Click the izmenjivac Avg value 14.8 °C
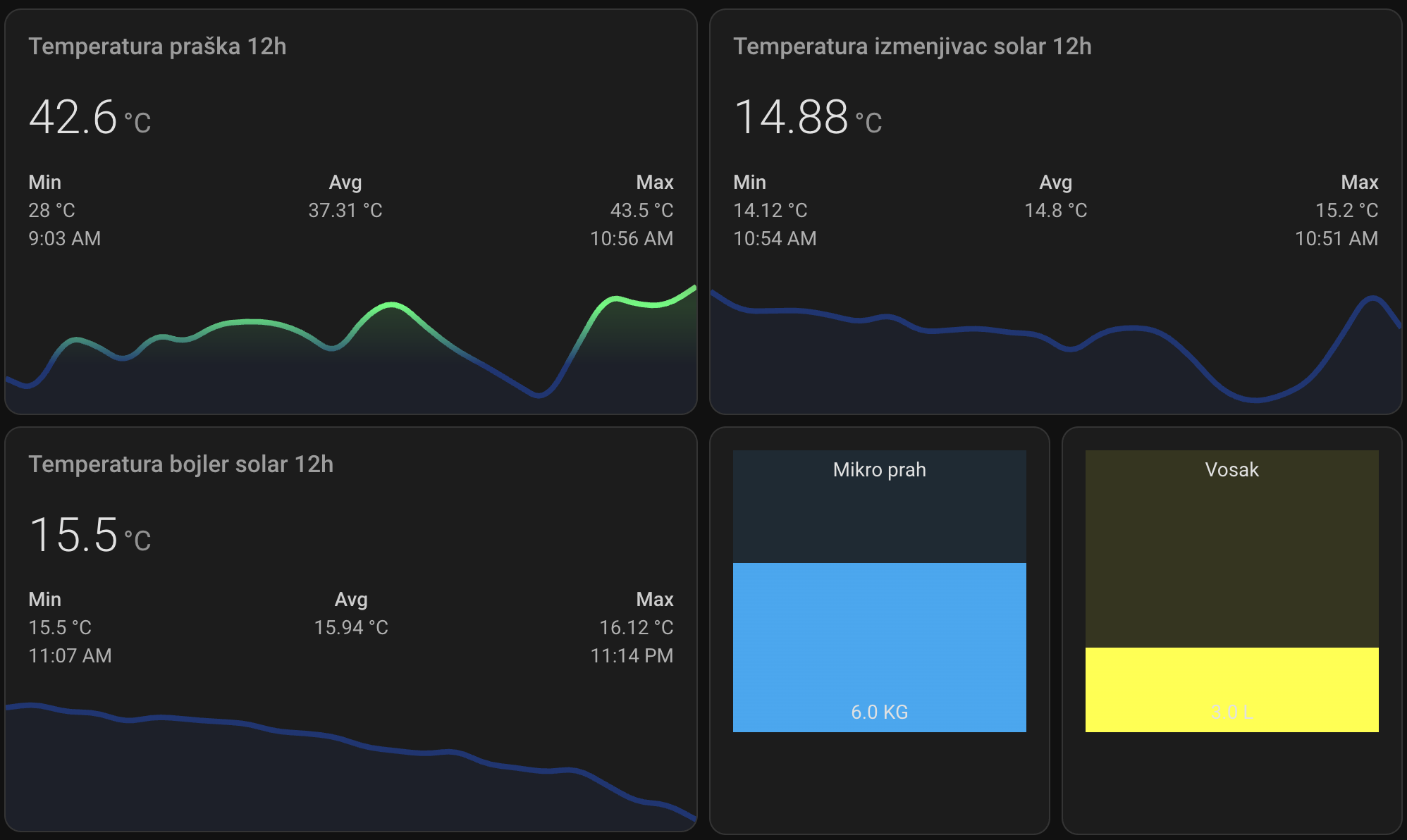This screenshot has height=840, width=1407. (x=1055, y=210)
